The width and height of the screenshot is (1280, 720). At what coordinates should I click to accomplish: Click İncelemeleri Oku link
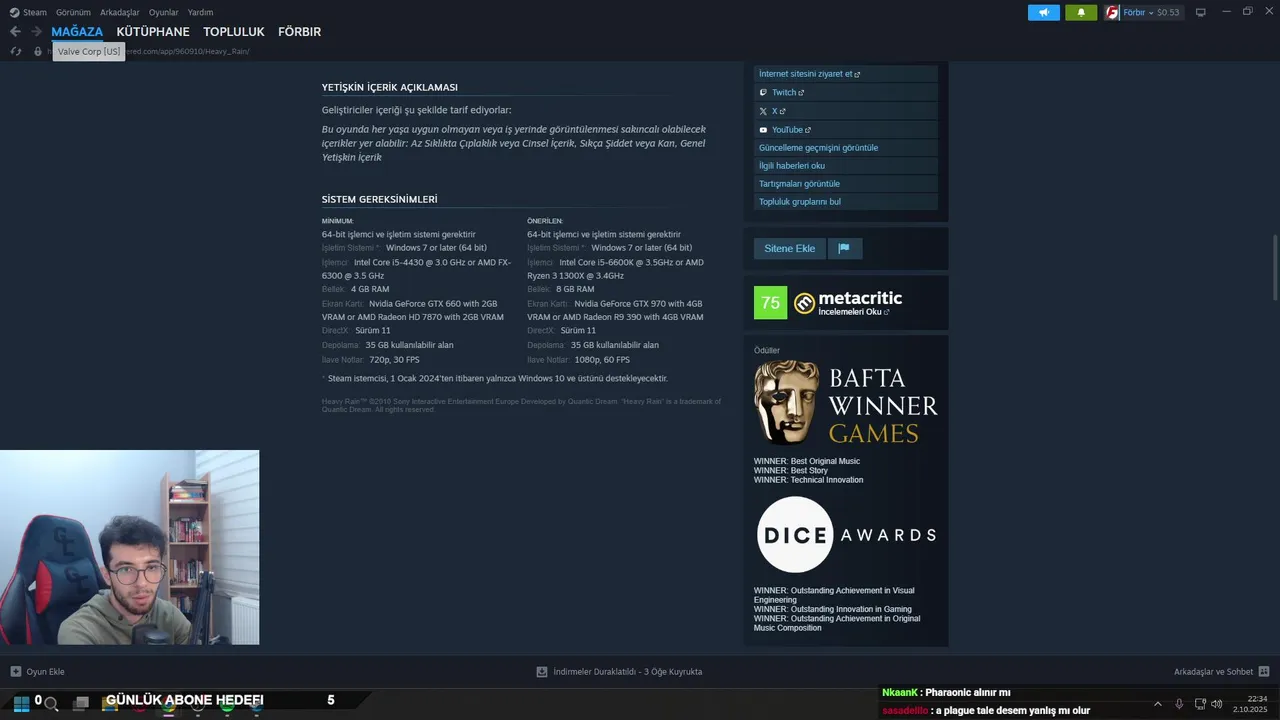(853, 311)
